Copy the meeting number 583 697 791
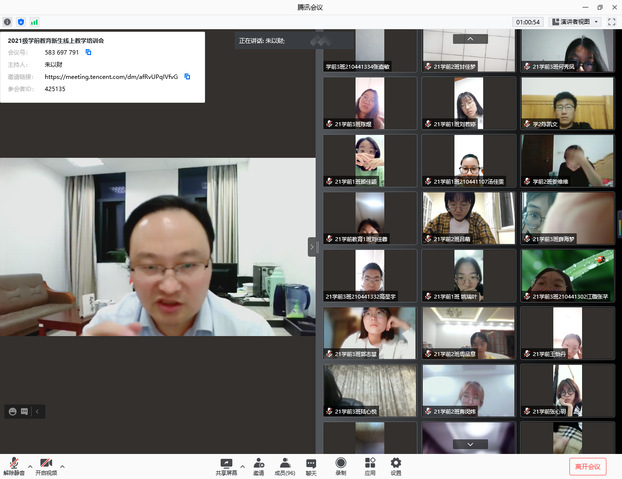The image size is (622, 479). pos(88,52)
